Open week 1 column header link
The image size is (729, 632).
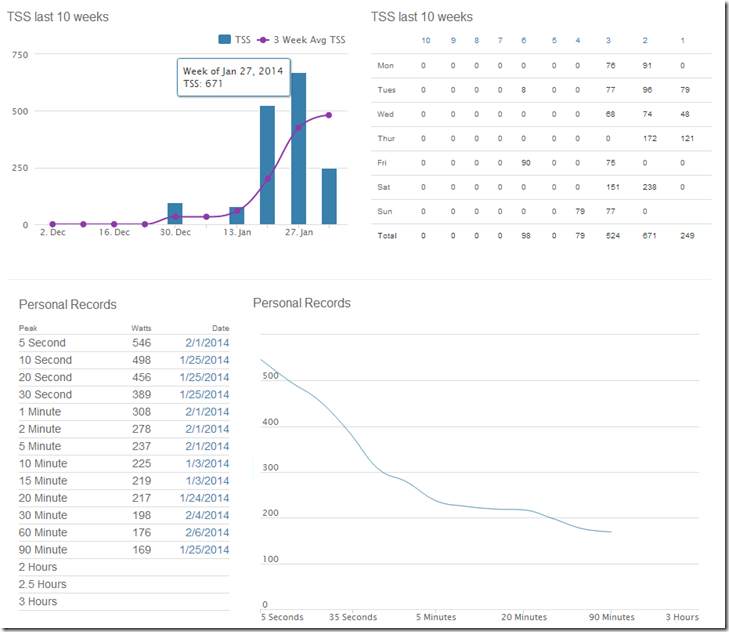click(683, 40)
